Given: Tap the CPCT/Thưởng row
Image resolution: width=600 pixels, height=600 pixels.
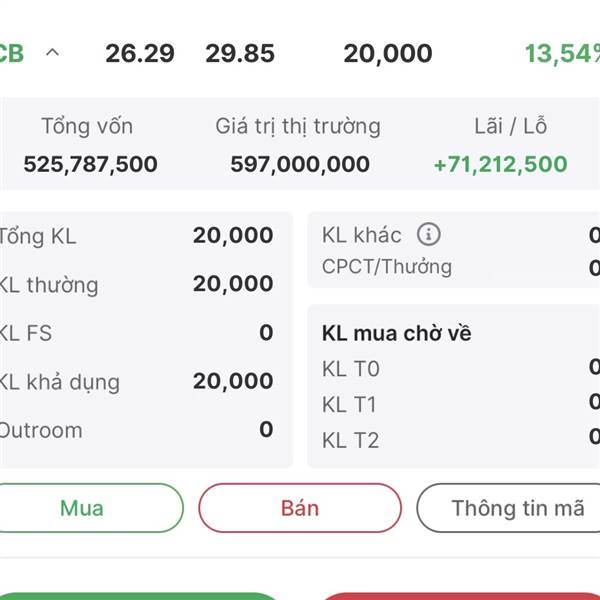Looking at the screenshot, I should point(461,267).
